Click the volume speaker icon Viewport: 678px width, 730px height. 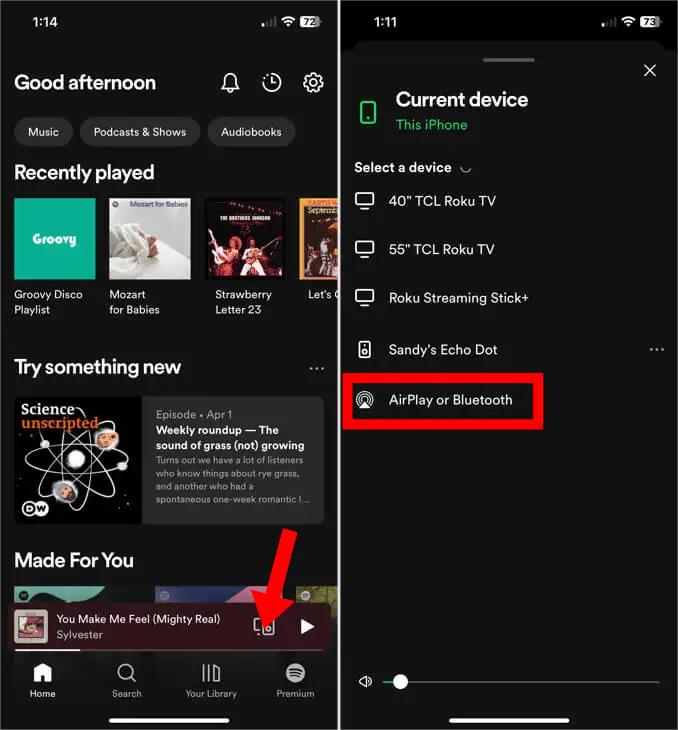(366, 682)
